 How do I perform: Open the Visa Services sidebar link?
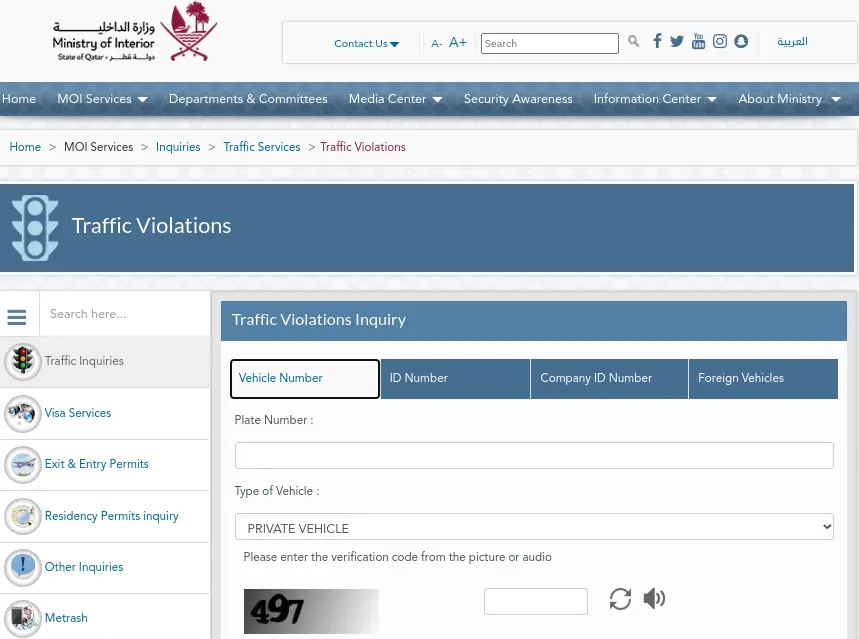pyautogui.click(x=78, y=413)
